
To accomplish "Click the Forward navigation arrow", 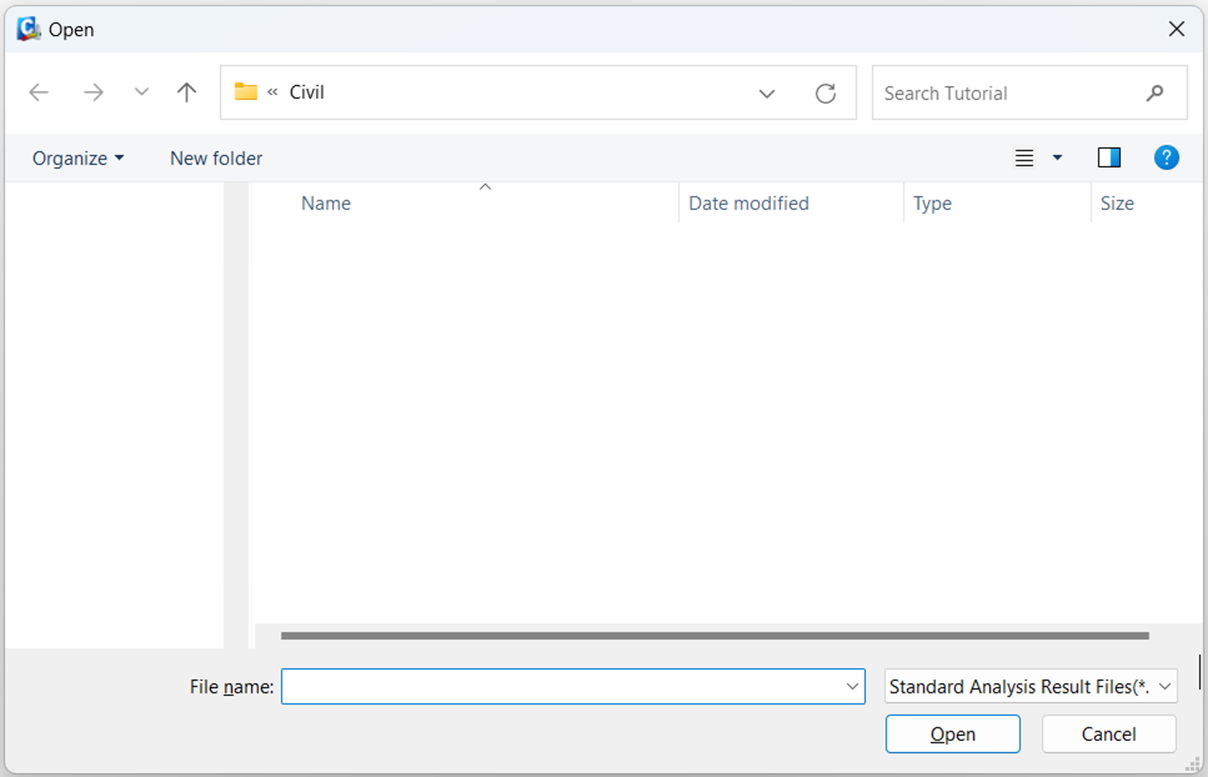I will [x=93, y=92].
